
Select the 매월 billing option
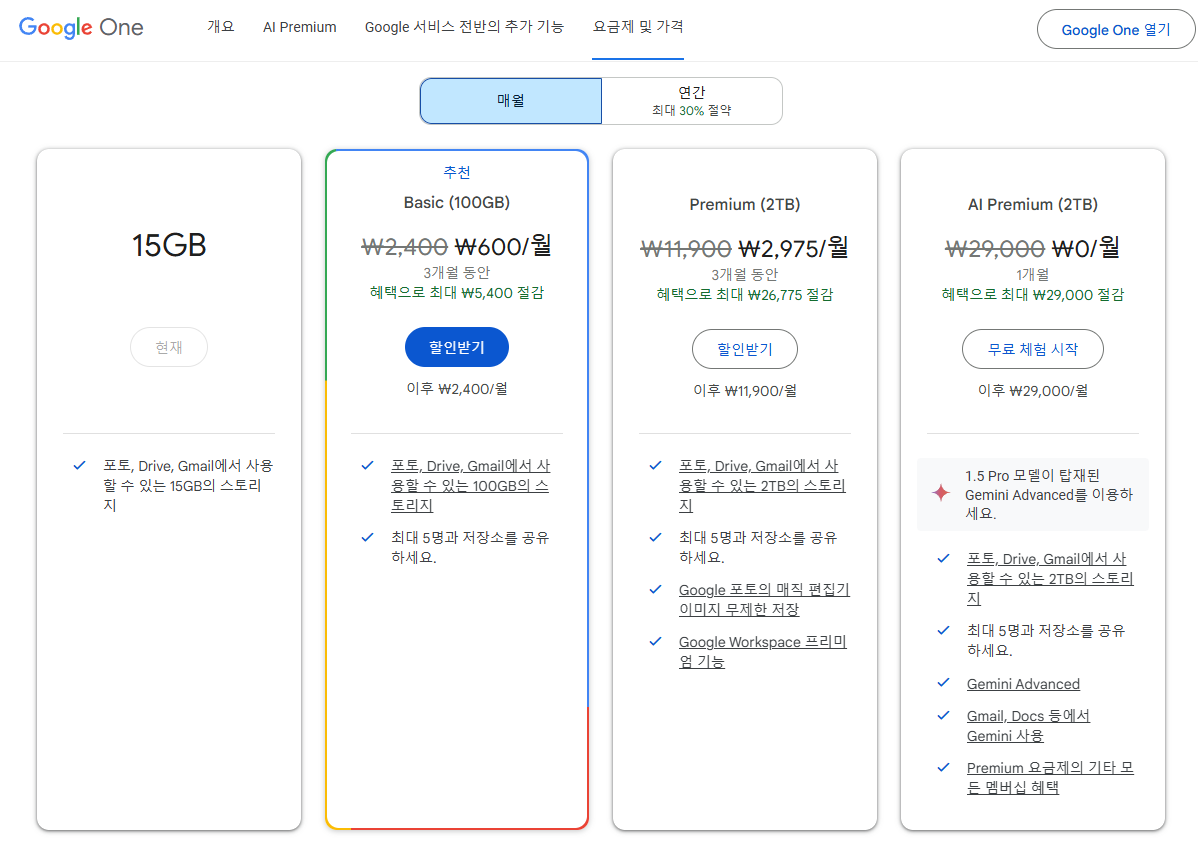coord(510,100)
